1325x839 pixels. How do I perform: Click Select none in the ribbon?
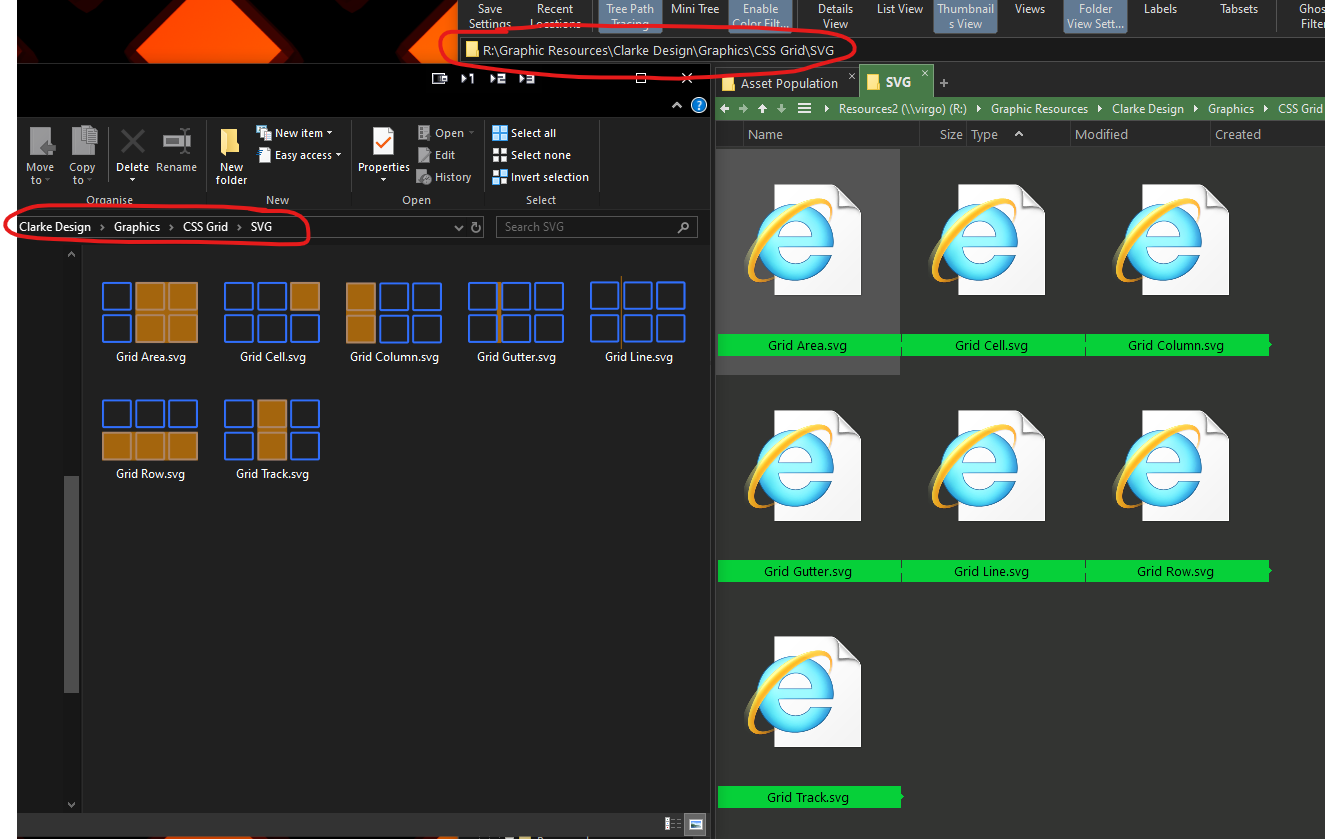[x=531, y=155]
